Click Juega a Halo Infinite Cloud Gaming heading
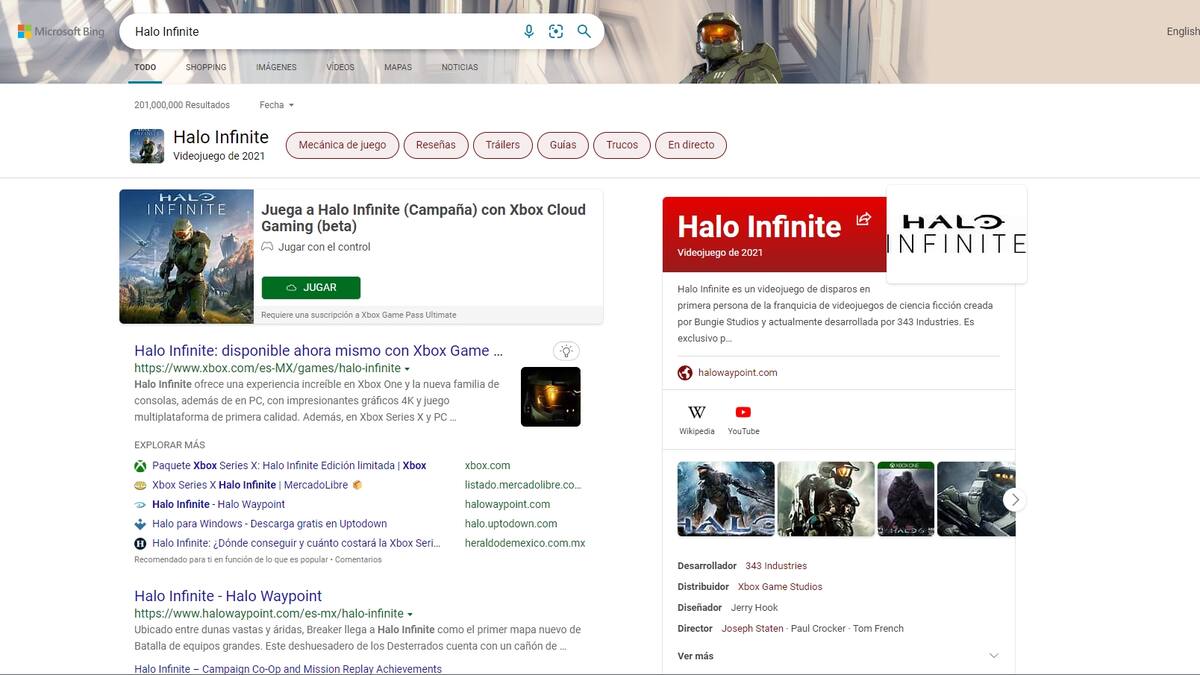This screenshot has width=1200, height=675. click(x=423, y=218)
